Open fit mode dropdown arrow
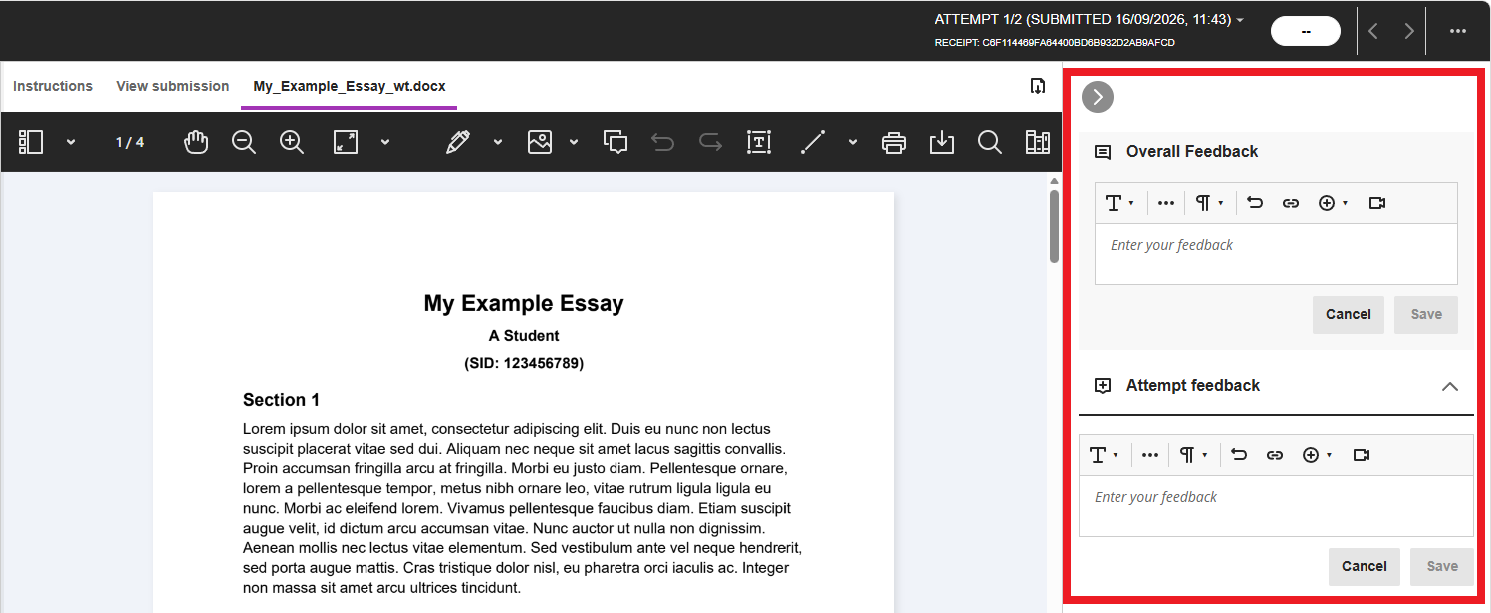Image resolution: width=1491 pixels, height=613 pixels. [385, 142]
